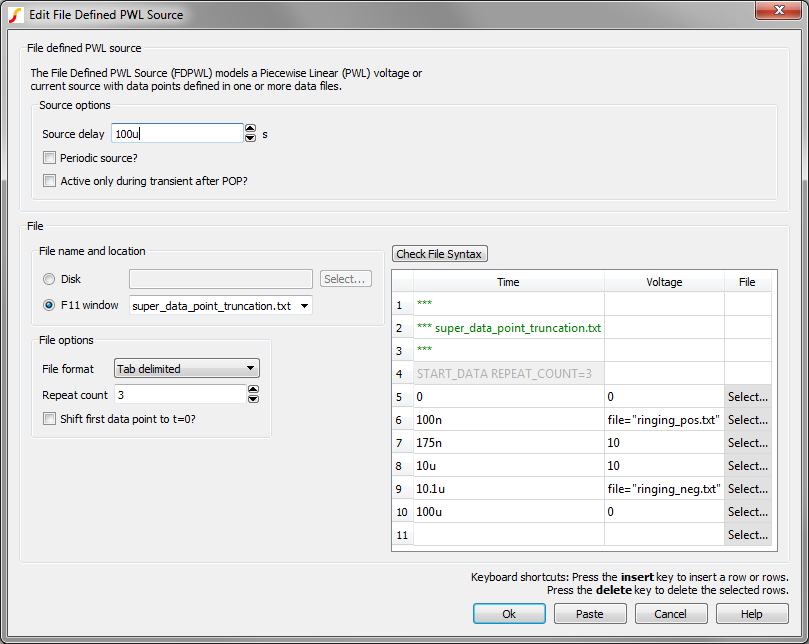The width and height of the screenshot is (809, 644).
Task: Decrease Repeat count with down arrow
Action: click(x=253, y=399)
